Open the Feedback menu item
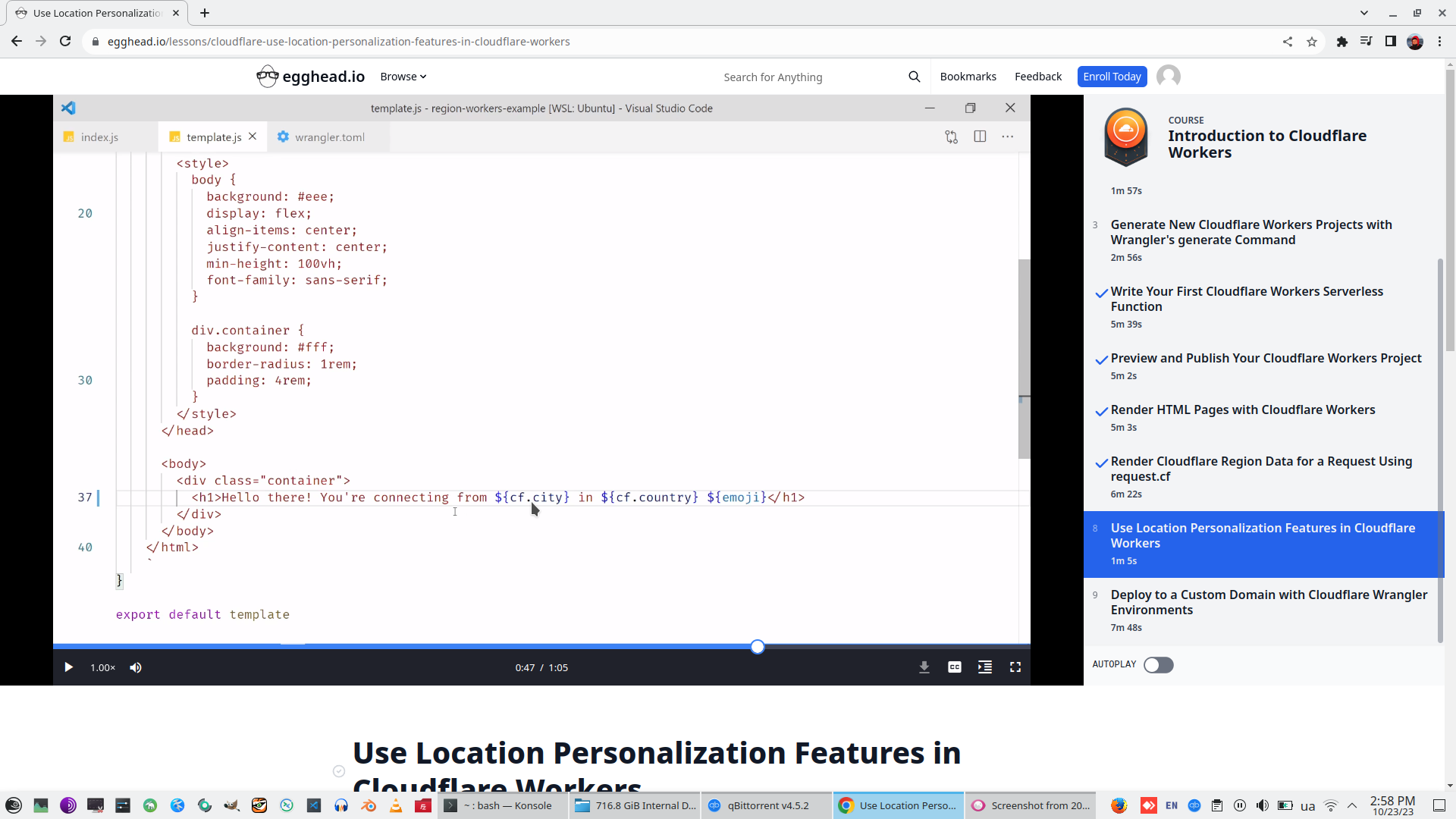The height and width of the screenshot is (819, 1456). [1037, 77]
